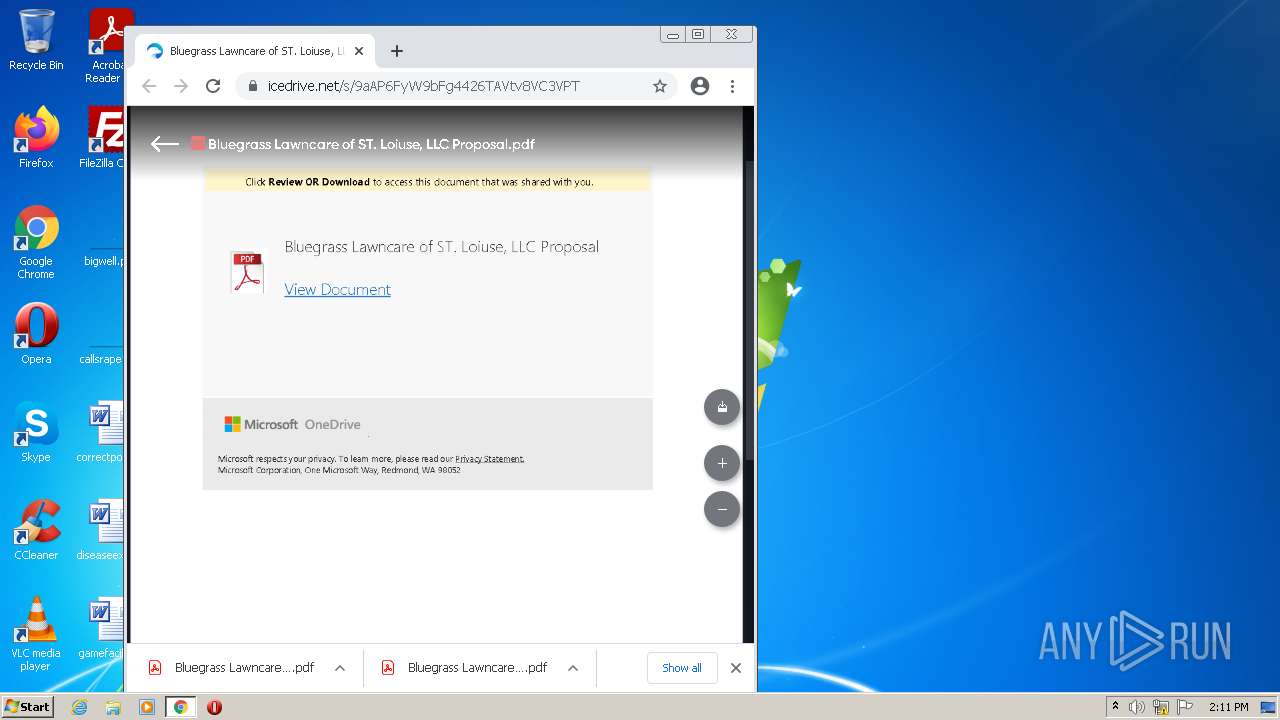The image size is (1280, 720).
Task: Close the downloads bar
Action: click(x=736, y=668)
